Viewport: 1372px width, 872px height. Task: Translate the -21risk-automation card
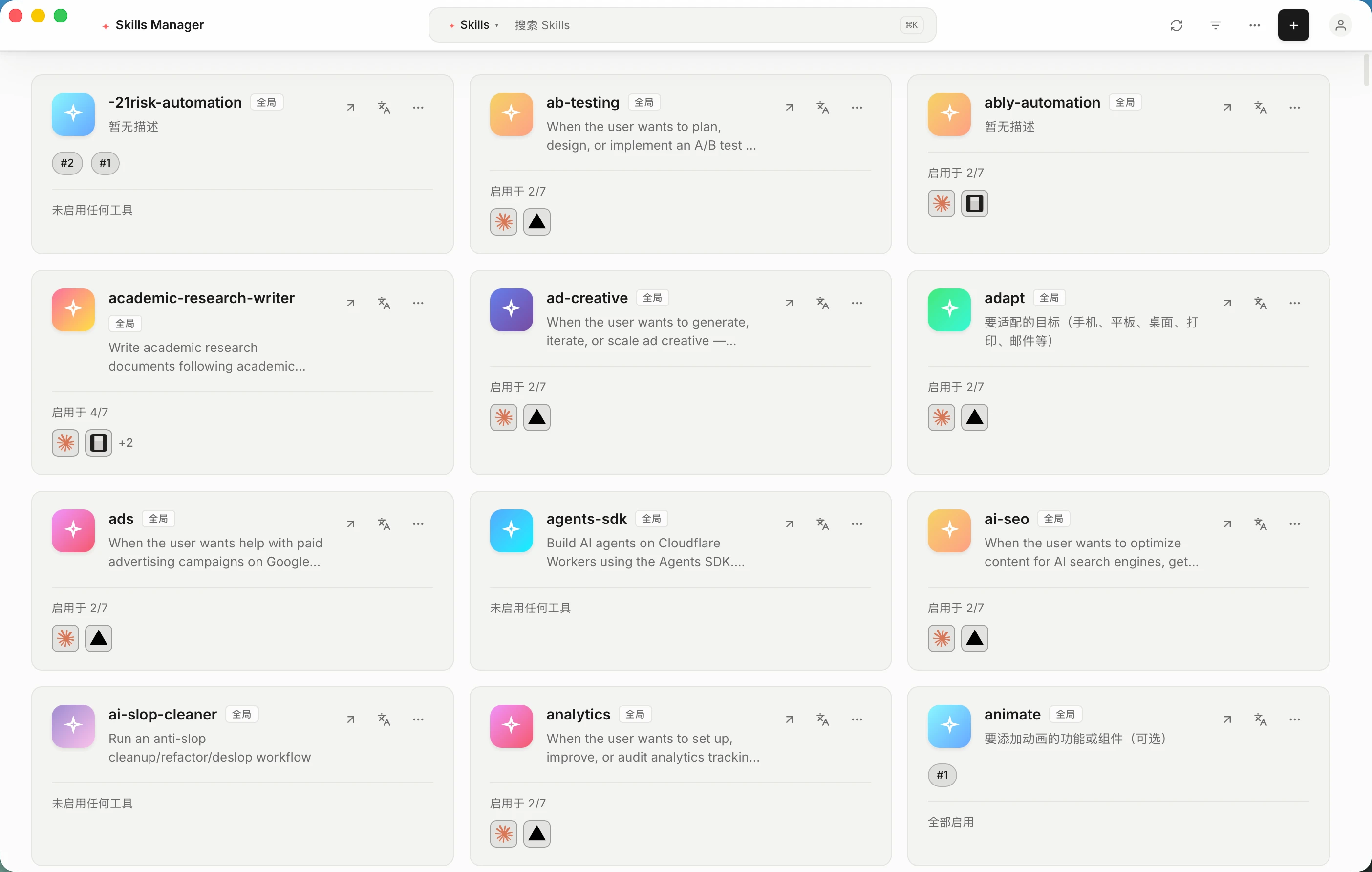tap(384, 108)
